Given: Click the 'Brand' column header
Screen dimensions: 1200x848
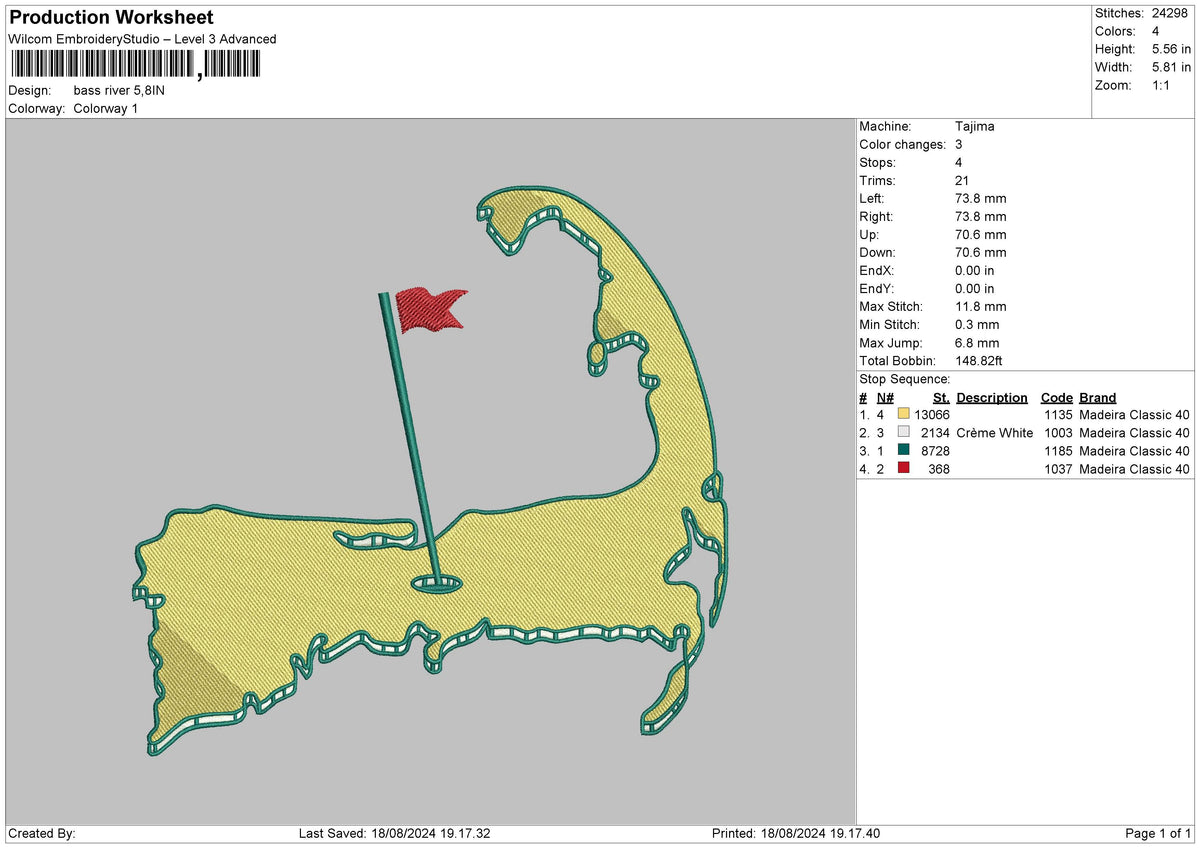Looking at the screenshot, I should click(x=1098, y=397).
